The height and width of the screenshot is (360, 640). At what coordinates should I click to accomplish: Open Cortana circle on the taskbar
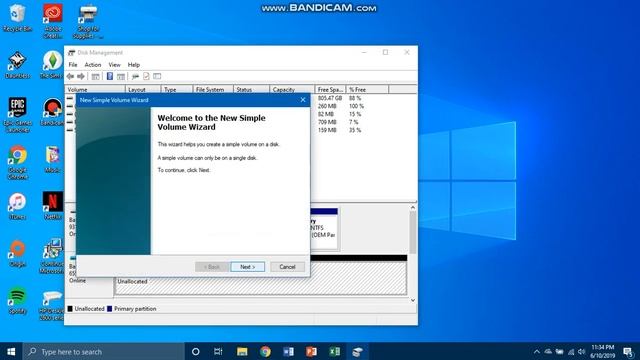coord(196,351)
